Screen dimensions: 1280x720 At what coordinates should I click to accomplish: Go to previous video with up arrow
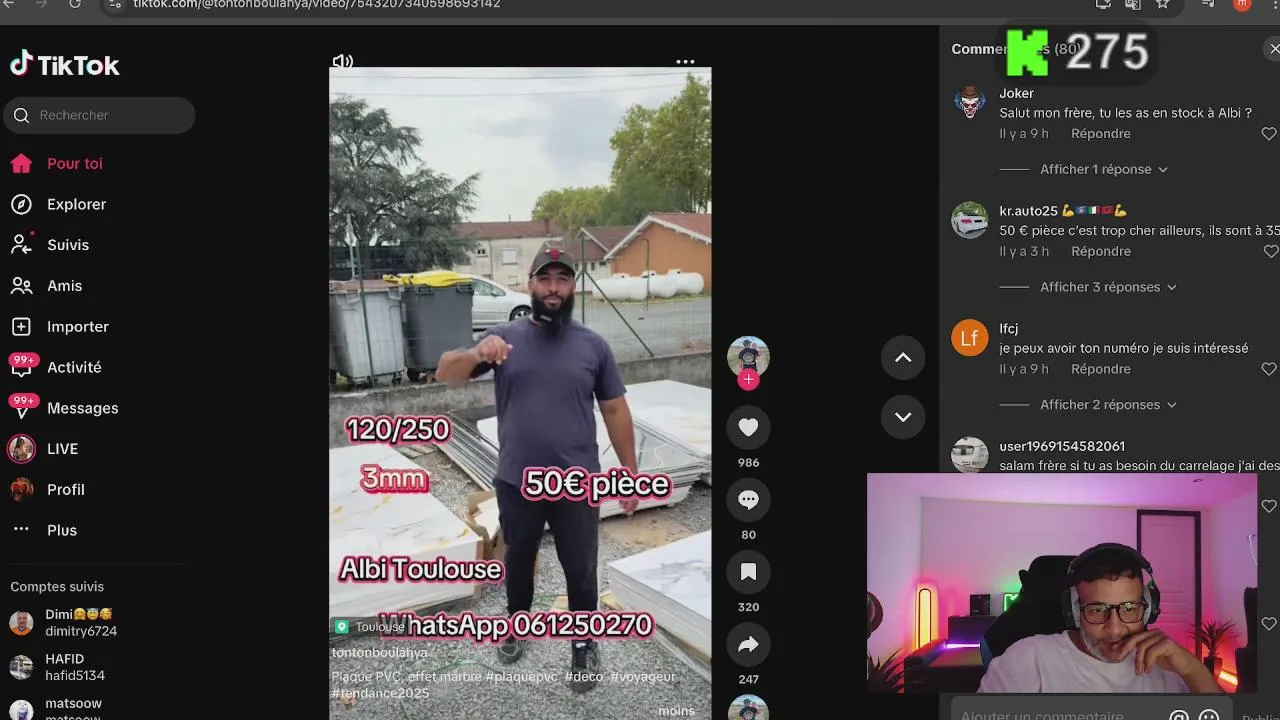tap(903, 358)
